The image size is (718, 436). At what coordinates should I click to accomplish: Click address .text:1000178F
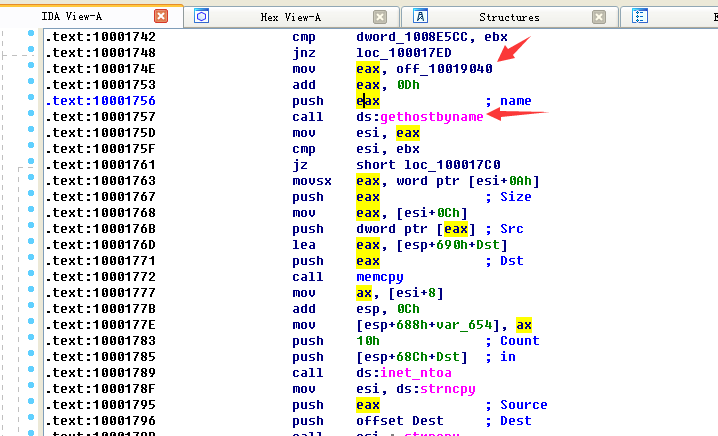[100, 389]
